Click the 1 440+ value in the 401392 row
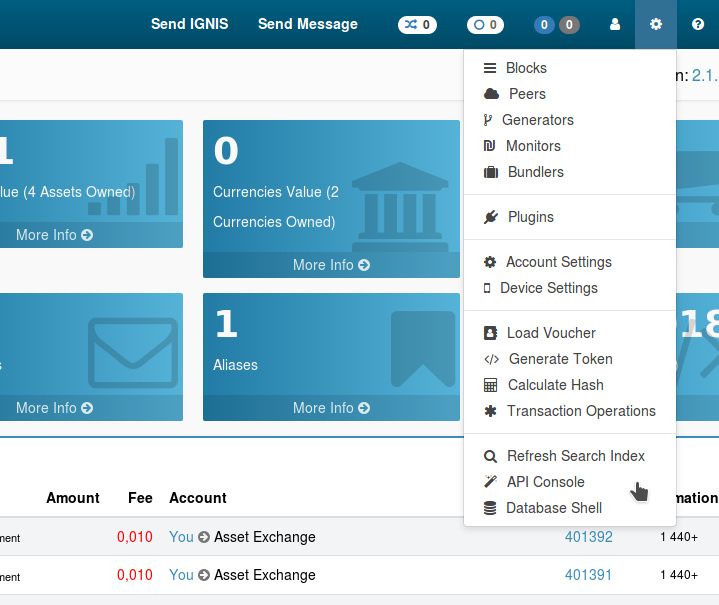 tap(679, 537)
